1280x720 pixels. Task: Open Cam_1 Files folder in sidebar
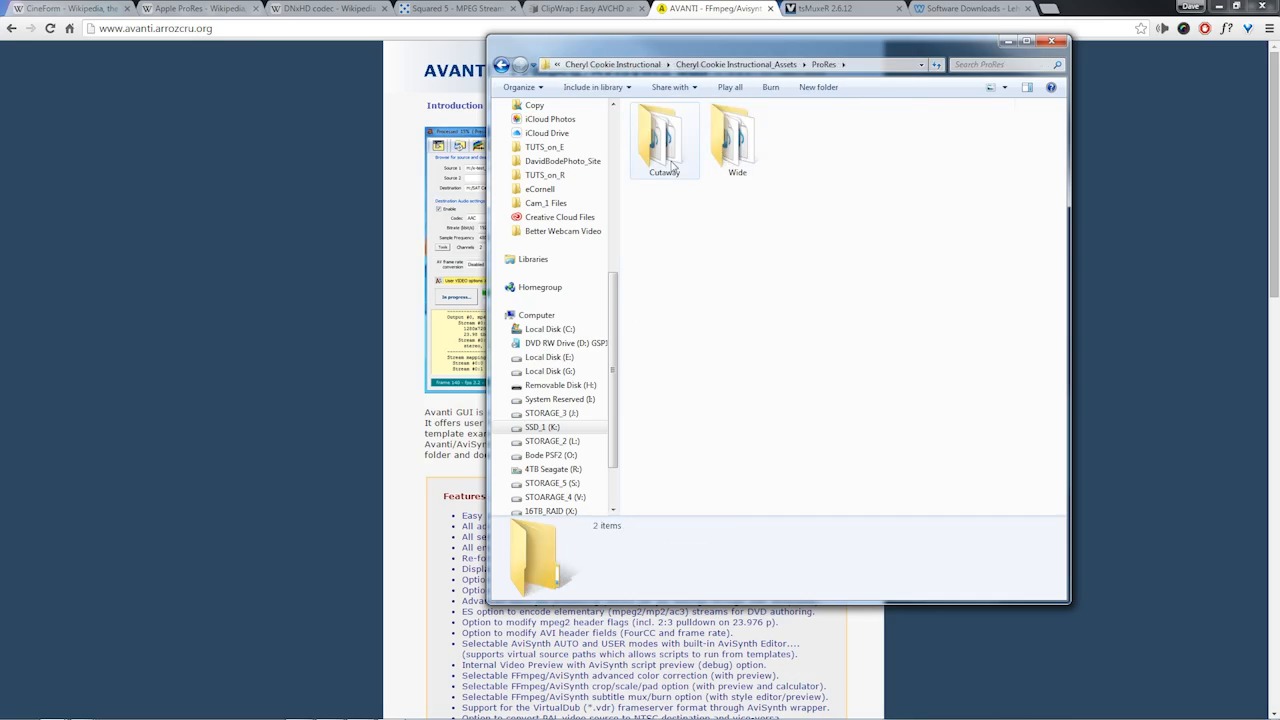(x=545, y=203)
